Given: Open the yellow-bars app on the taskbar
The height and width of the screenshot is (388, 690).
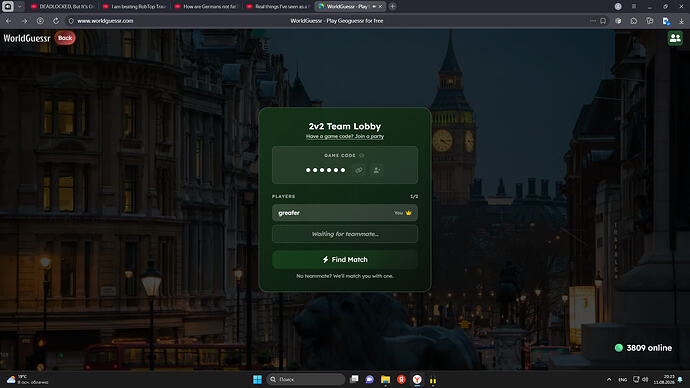Looking at the screenshot, I should pyautogui.click(x=433, y=380).
